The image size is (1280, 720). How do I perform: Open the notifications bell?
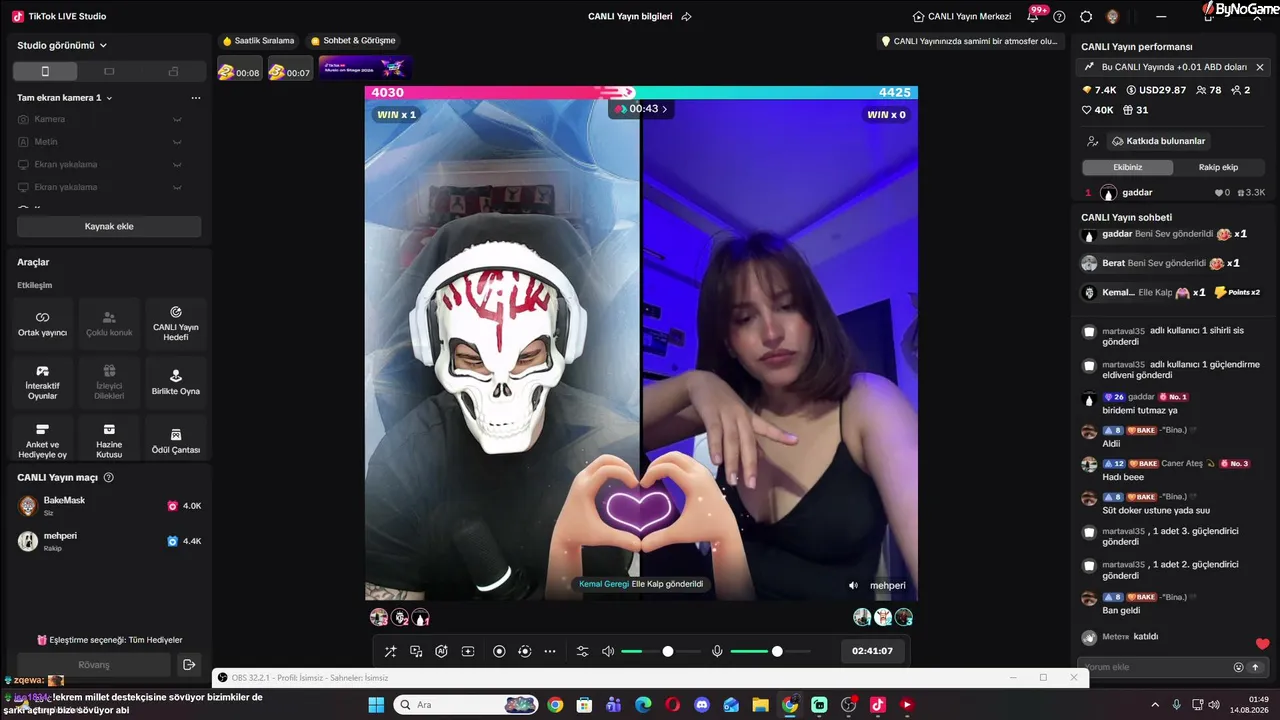(1033, 16)
